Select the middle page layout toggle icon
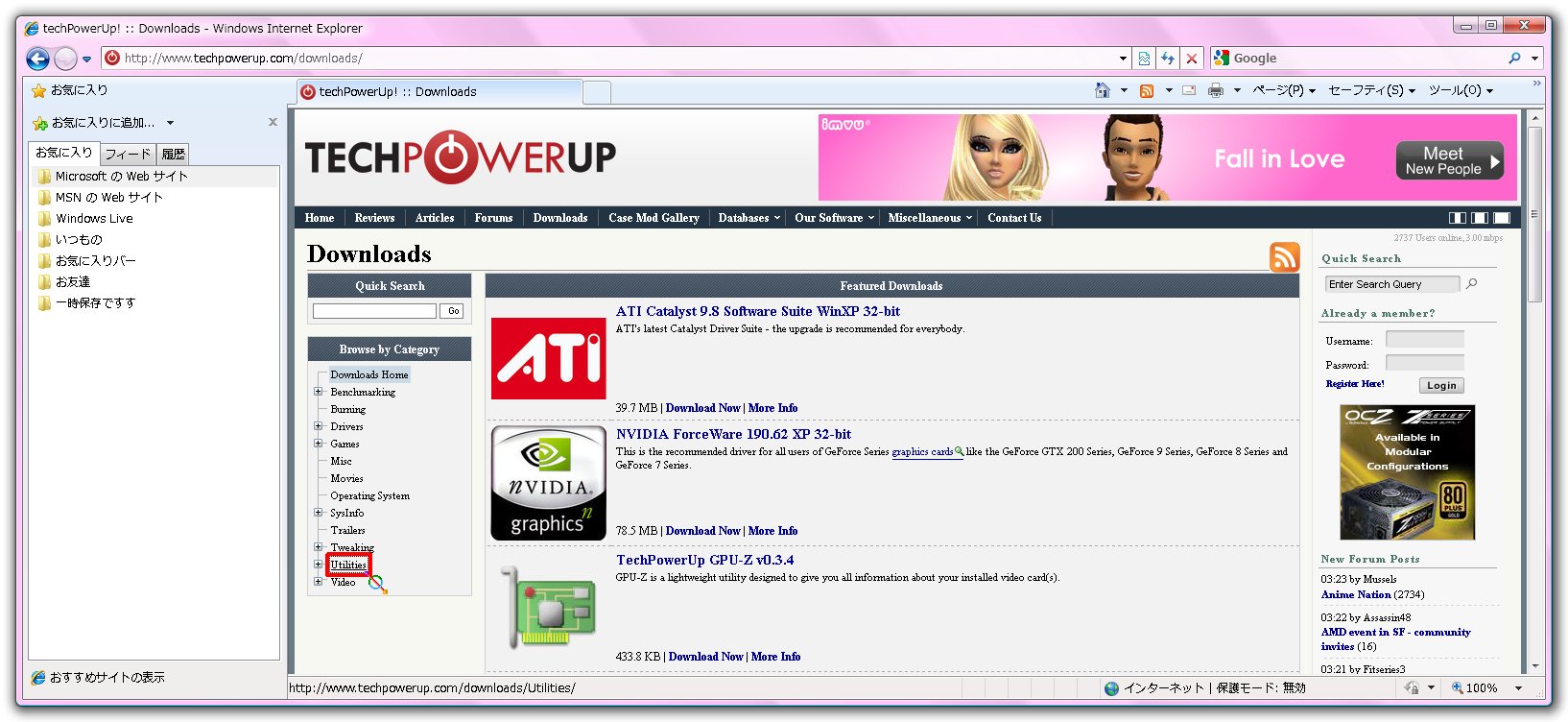The height and width of the screenshot is (722, 1568). coord(1480,218)
